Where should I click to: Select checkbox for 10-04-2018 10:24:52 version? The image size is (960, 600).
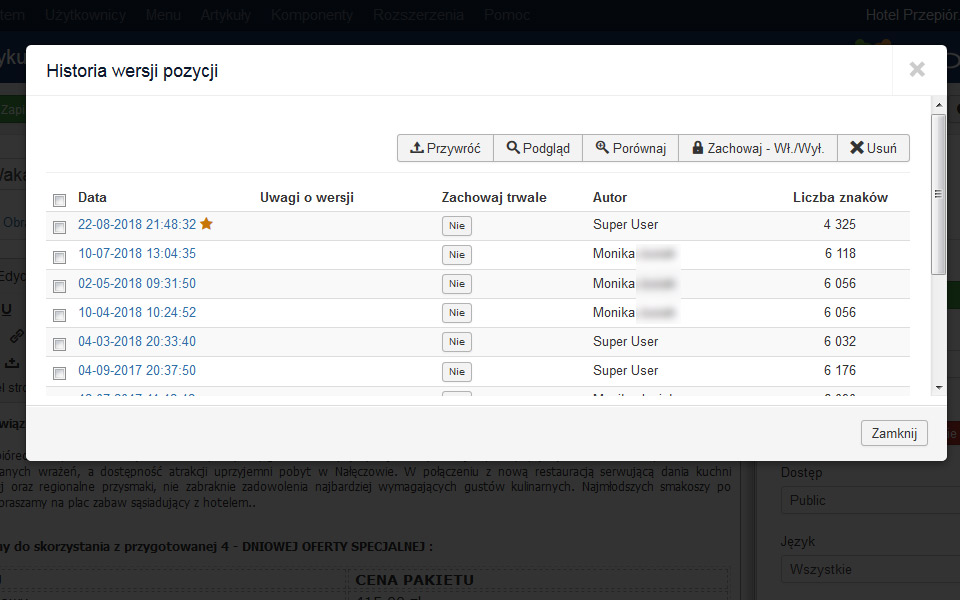(59, 315)
